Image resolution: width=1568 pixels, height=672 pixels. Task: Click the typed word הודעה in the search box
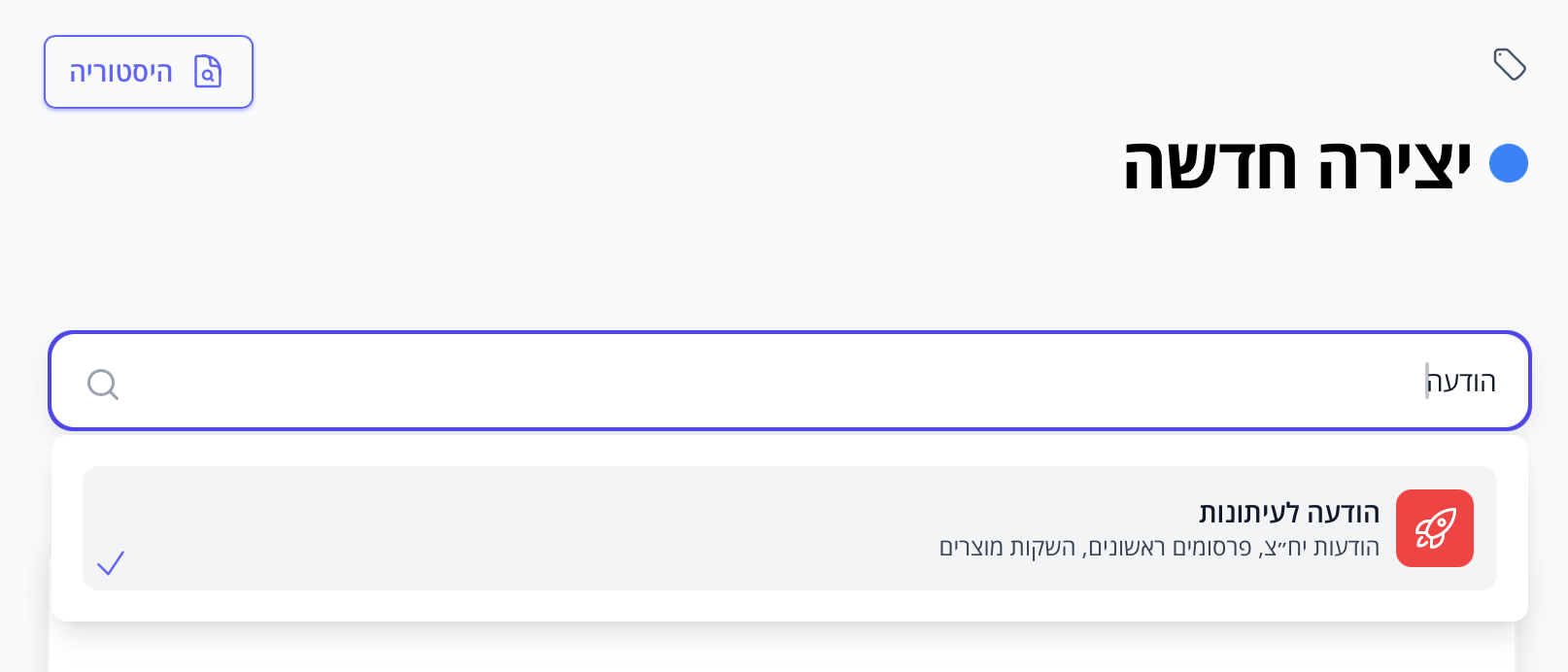(x=1462, y=382)
